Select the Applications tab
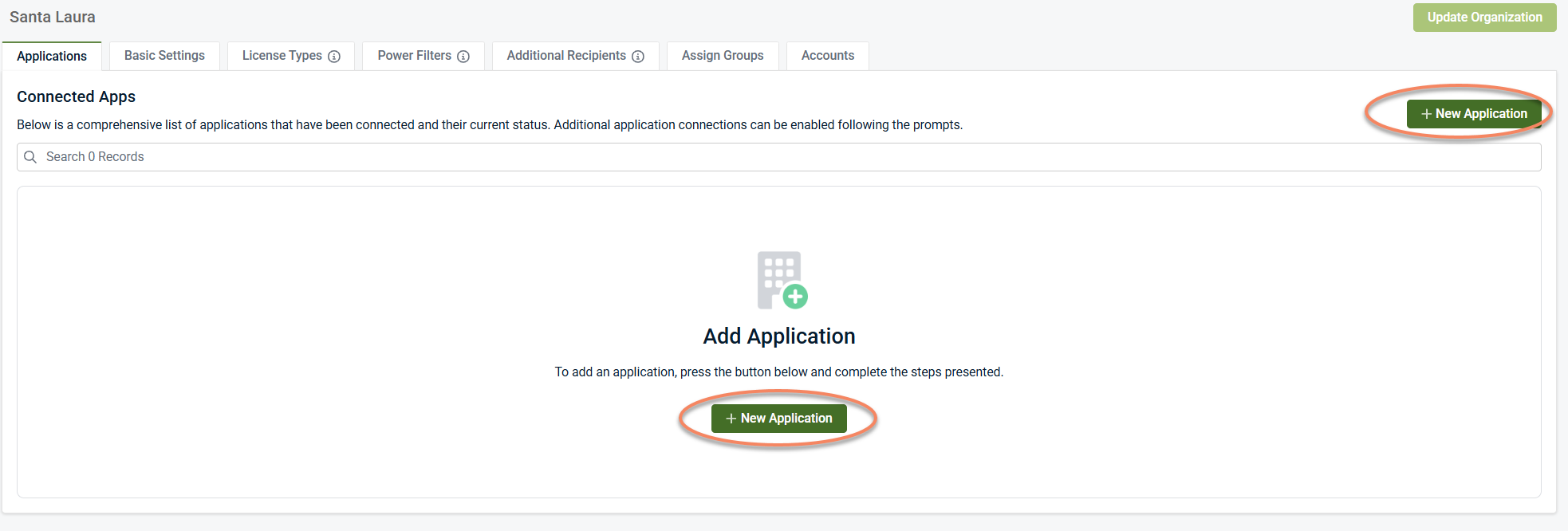 coord(52,57)
